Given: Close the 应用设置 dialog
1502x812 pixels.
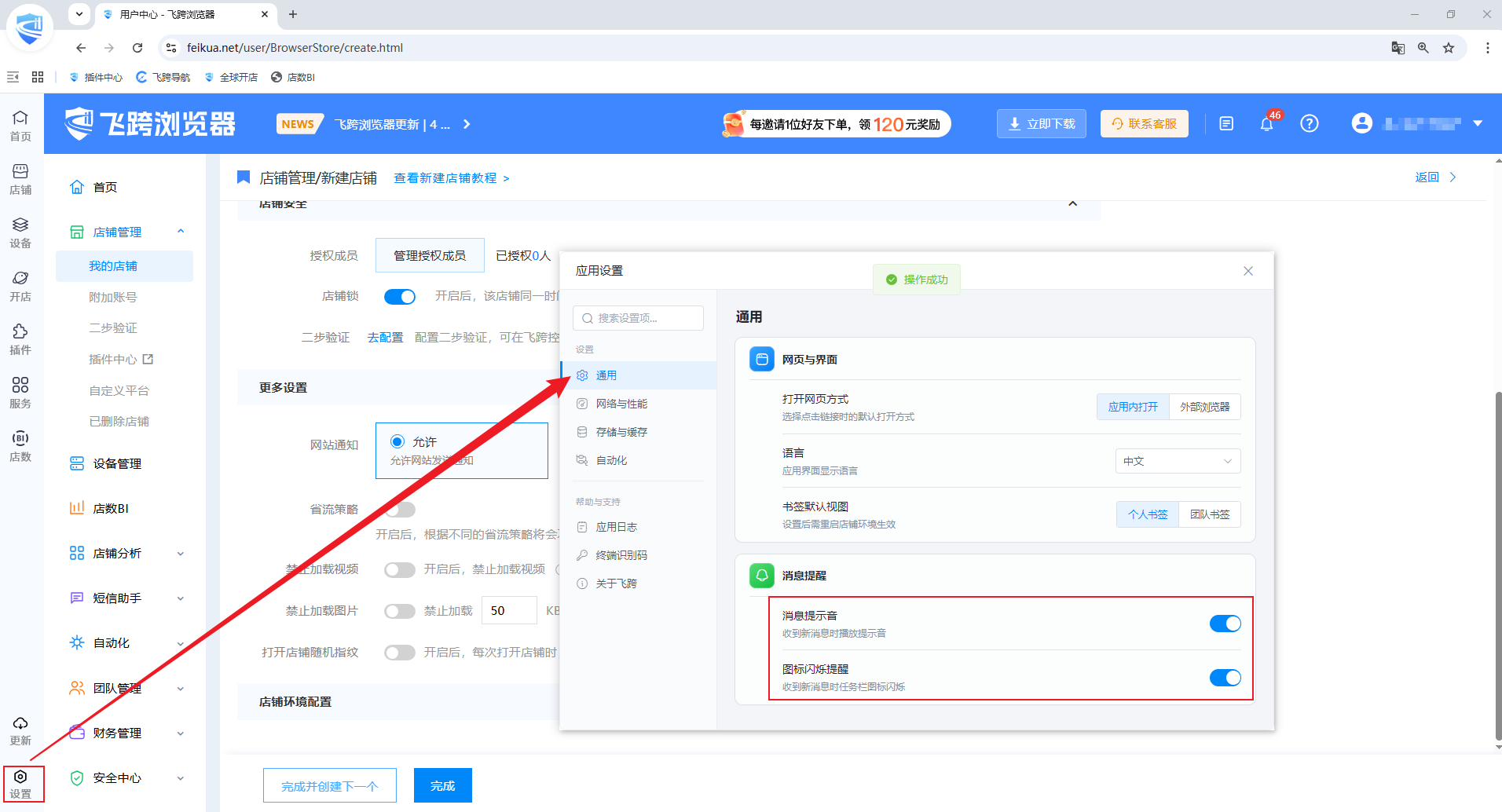Looking at the screenshot, I should [1248, 271].
